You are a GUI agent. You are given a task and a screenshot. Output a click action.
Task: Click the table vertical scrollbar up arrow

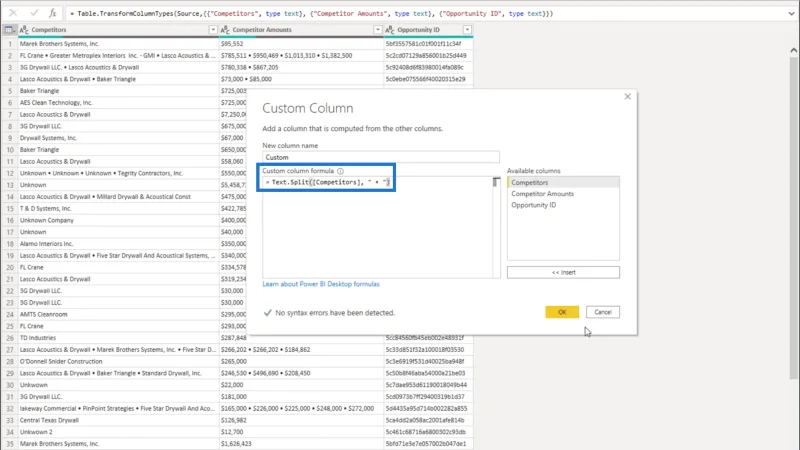[x=793, y=50]
